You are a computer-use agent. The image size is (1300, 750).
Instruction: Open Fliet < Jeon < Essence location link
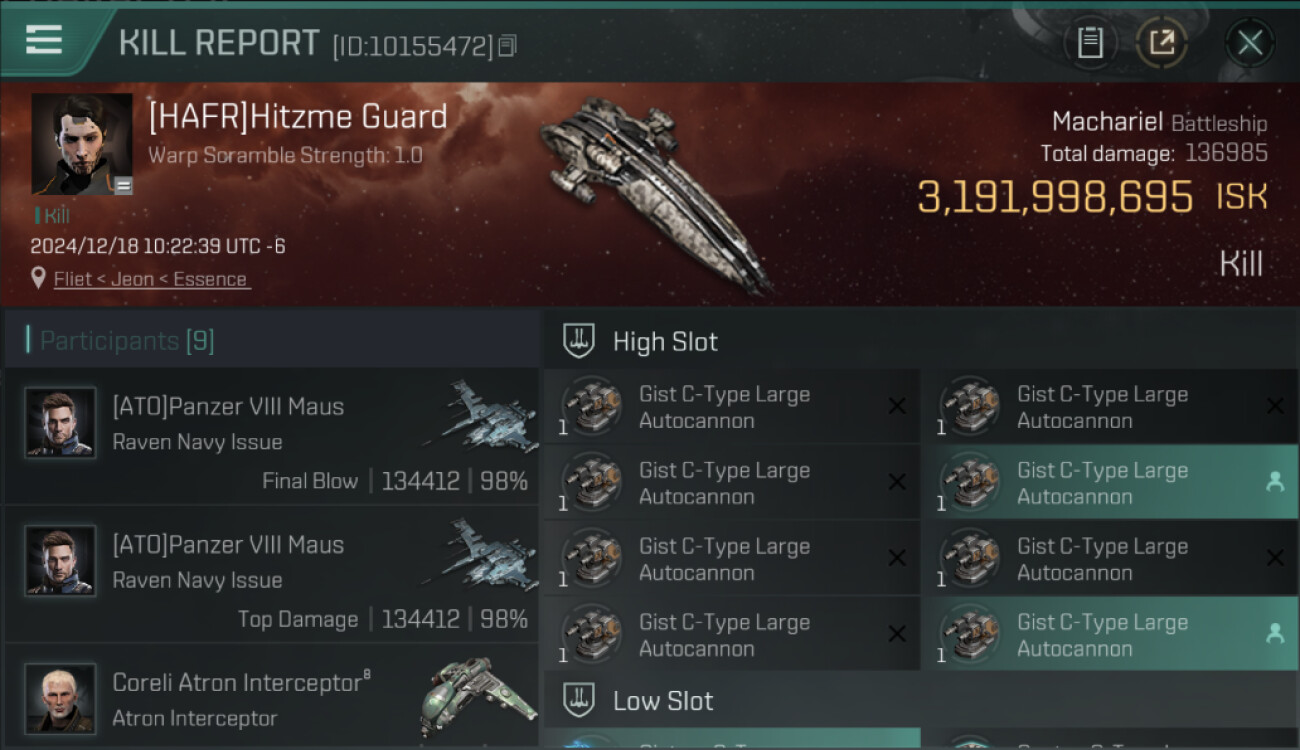point(151,279)
